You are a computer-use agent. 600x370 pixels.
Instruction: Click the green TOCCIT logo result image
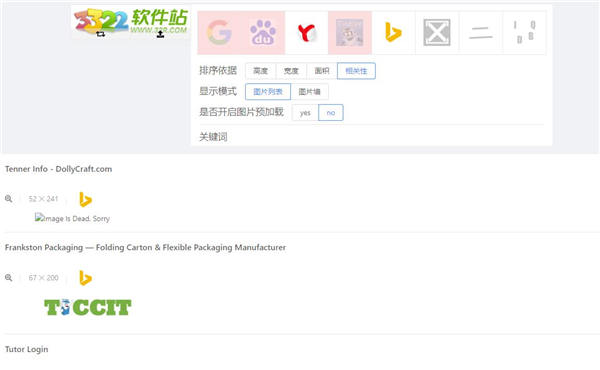click(x=88, y=307)
